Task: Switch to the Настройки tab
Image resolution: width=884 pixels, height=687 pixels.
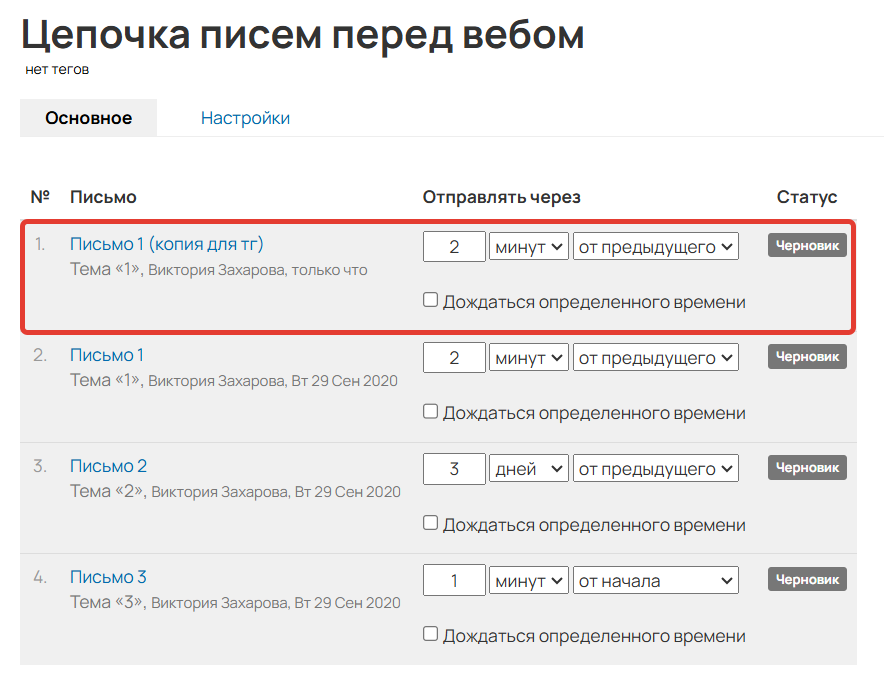Action: [x=245, y=117]
